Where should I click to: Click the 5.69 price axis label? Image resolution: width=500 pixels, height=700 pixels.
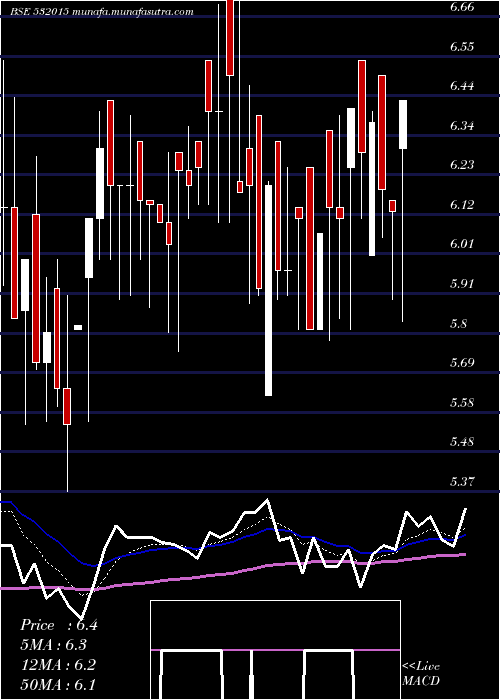click(x=462, y=362)
